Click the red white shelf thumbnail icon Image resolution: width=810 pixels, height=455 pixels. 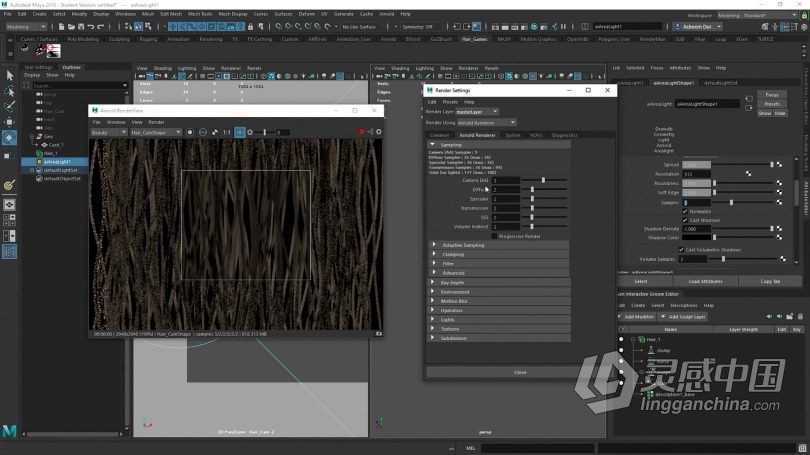point(53,51)
